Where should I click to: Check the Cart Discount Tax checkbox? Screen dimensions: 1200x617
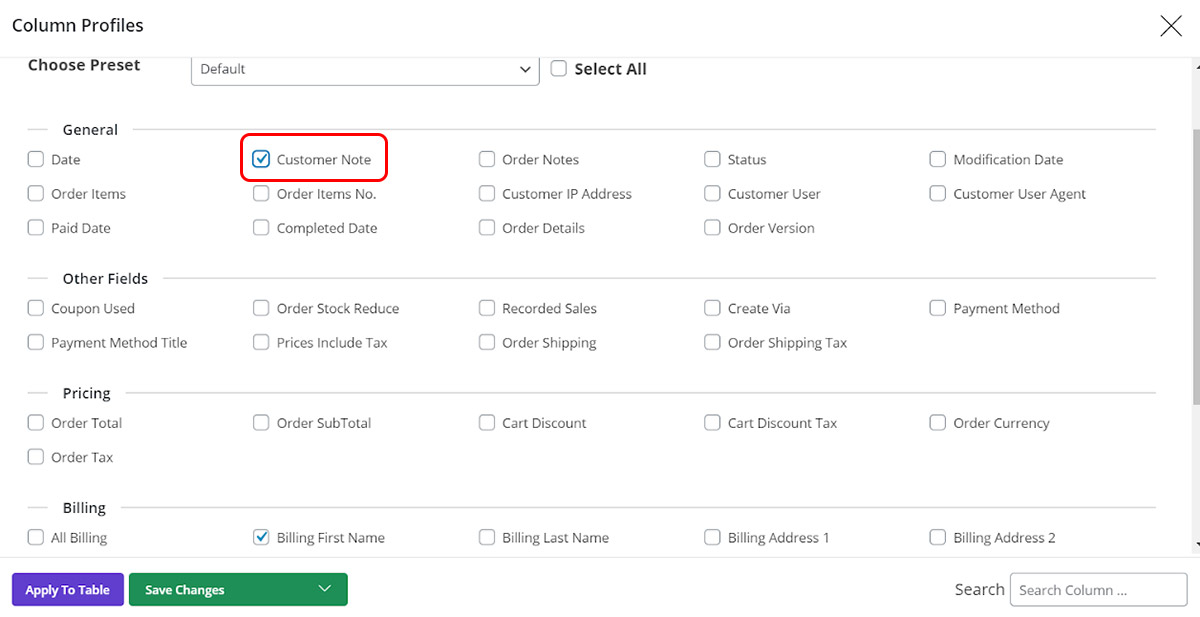[712, 422]
